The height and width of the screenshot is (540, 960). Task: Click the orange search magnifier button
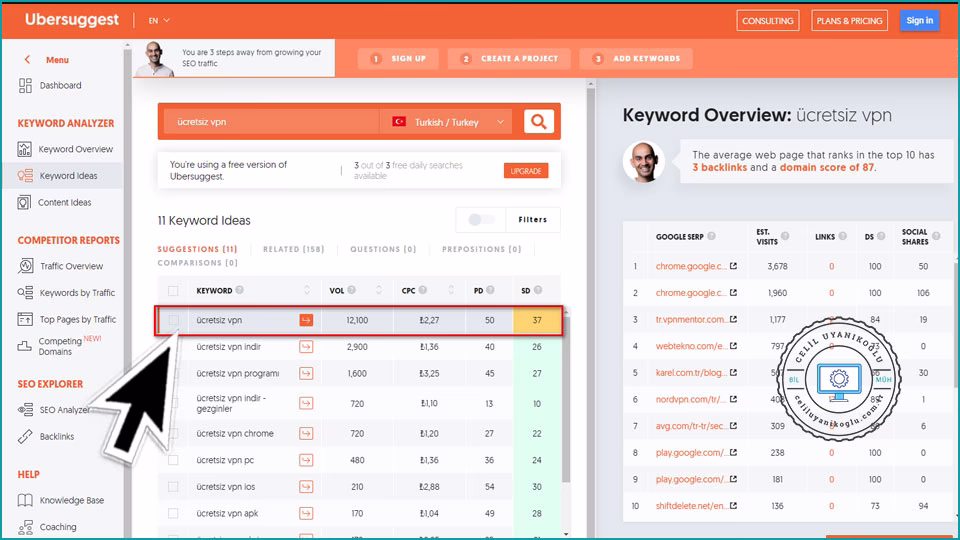point(539,122)
